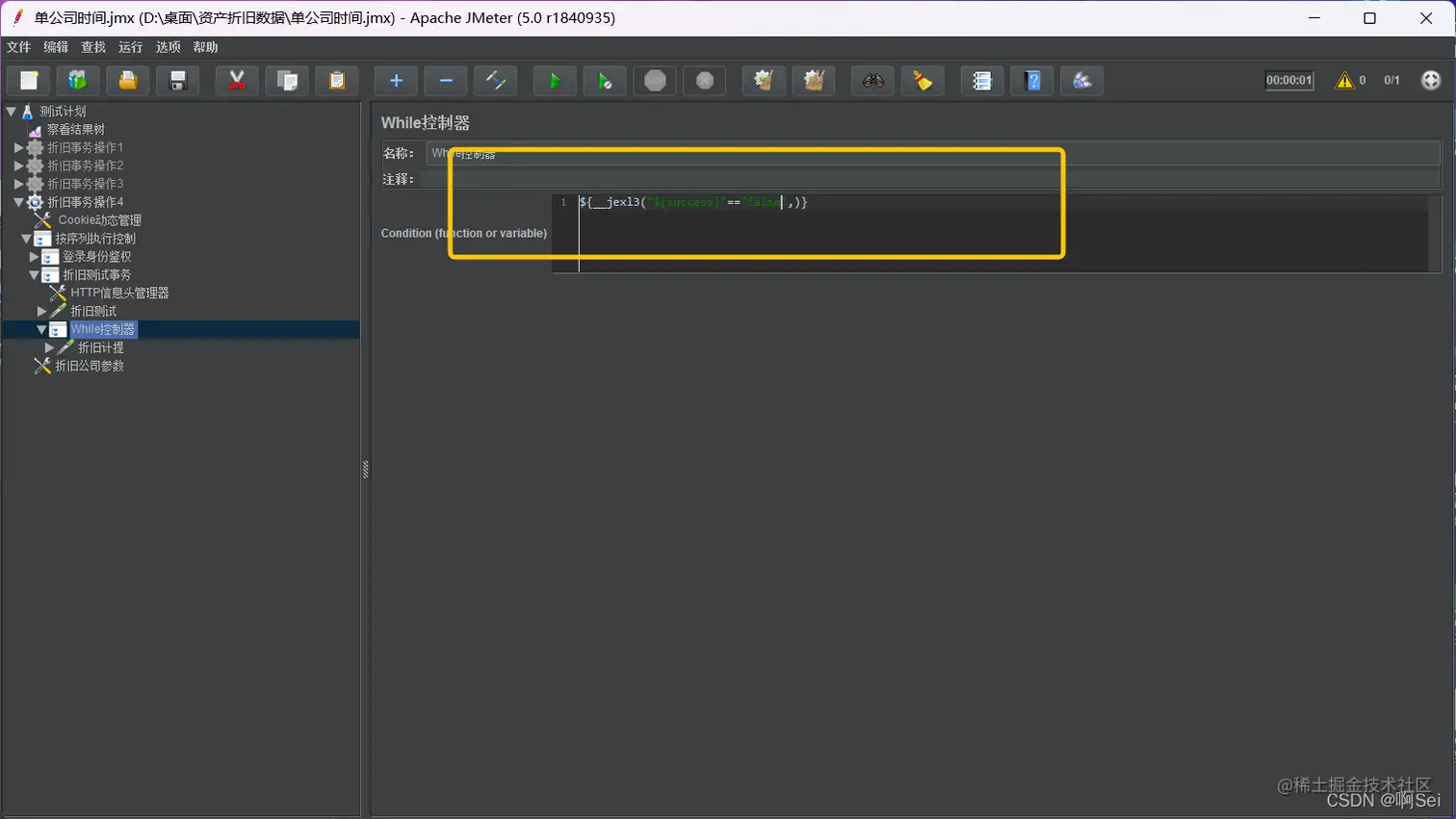The height and width of the screenshot is (819, 1456).
Task: Click the Stop test icon
Action: [655, 81]
